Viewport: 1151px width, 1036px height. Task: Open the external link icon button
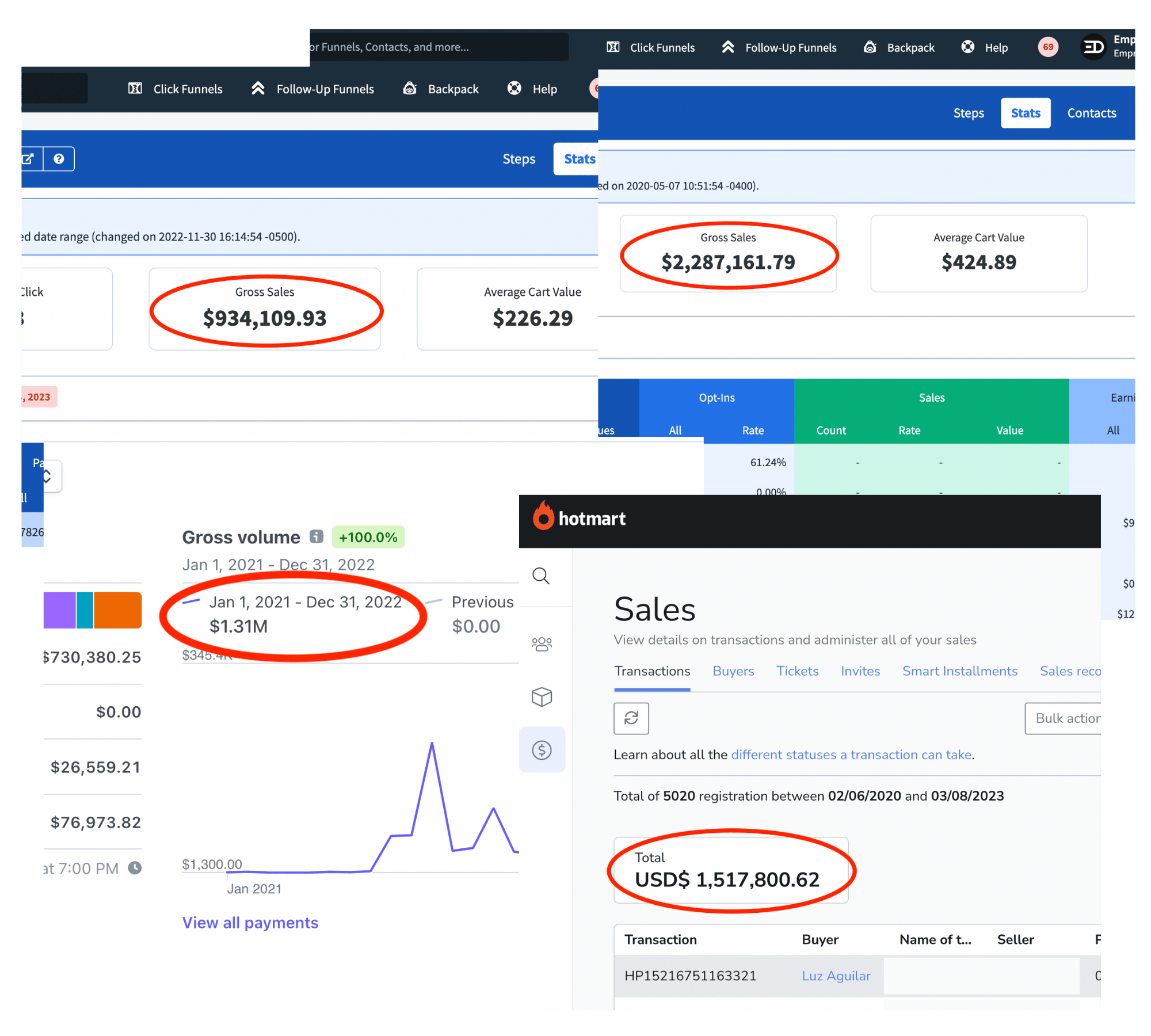(x=29, y=159)
